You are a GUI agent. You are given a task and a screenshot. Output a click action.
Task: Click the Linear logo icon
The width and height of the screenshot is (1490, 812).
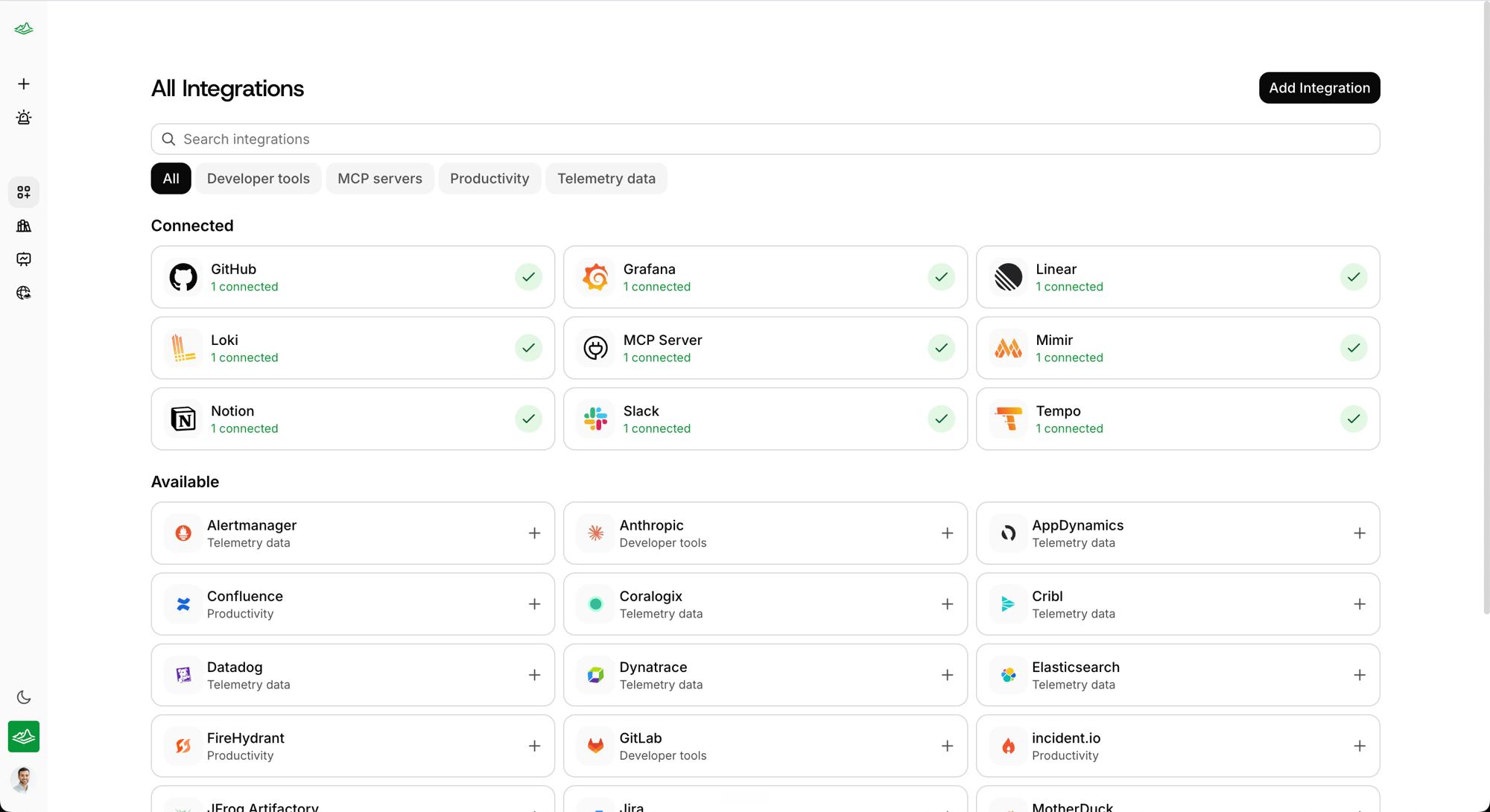coord(1009,277)
